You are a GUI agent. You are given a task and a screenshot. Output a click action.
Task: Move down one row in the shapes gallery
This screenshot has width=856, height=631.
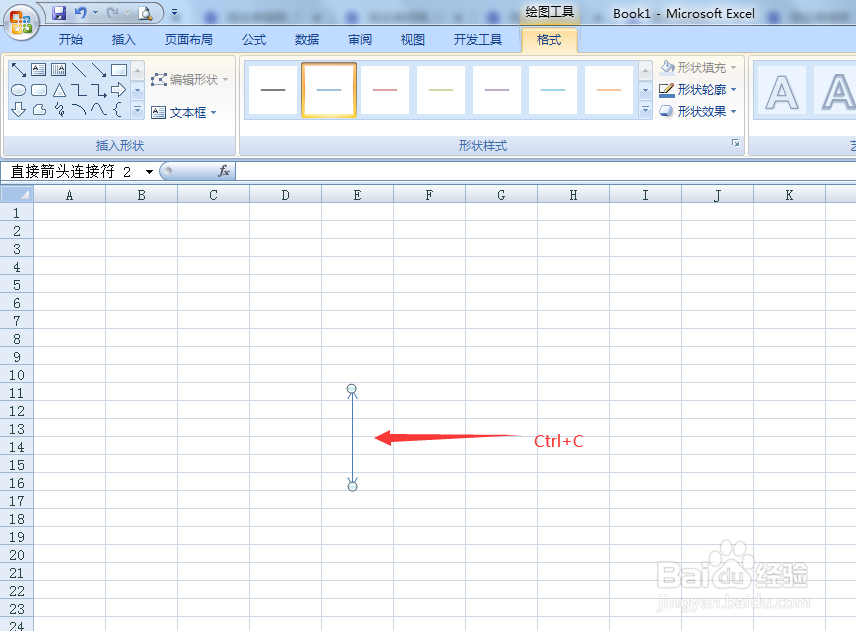(138, 90)
